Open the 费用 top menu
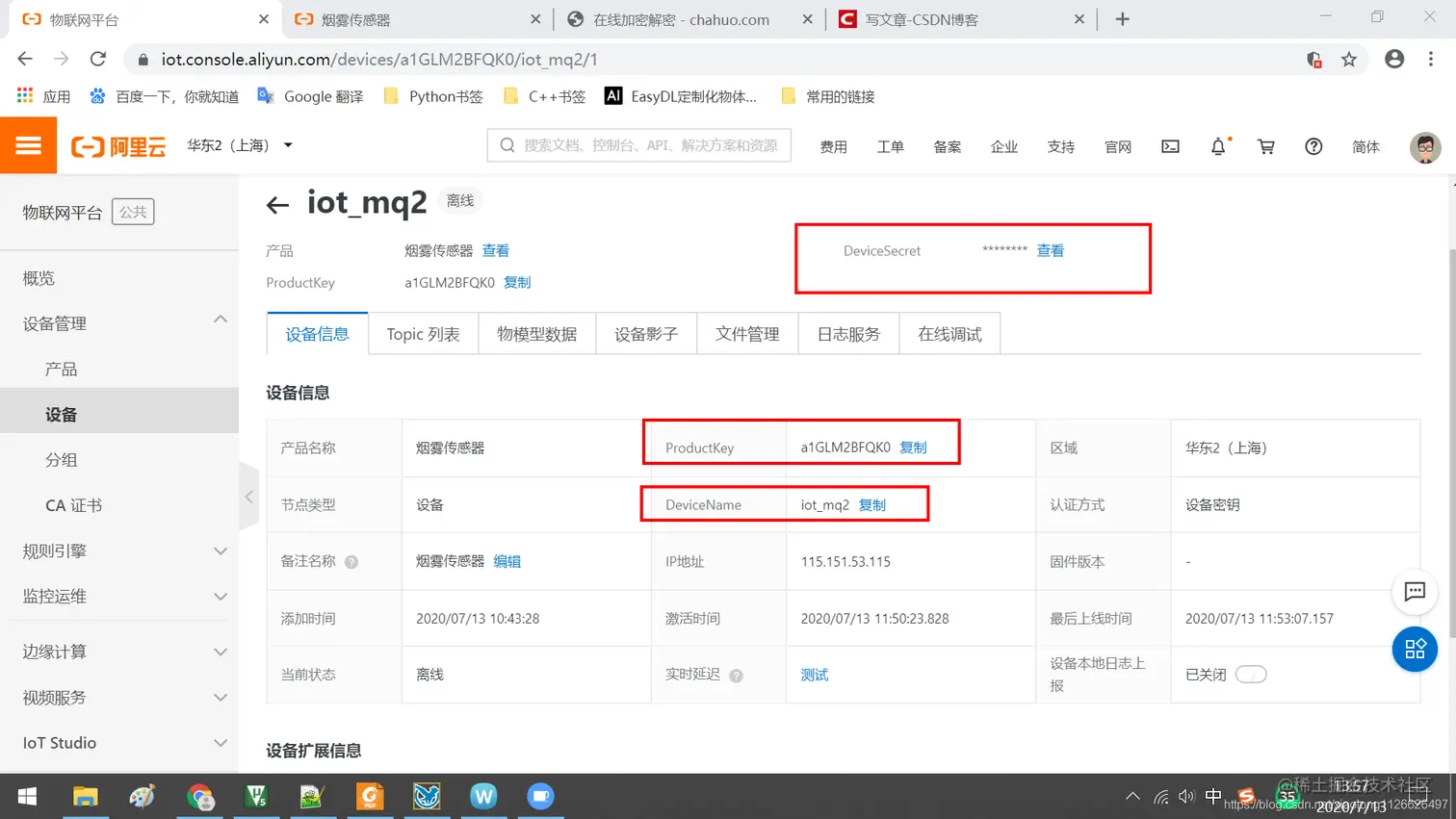The height and width of the screenshot is (819, 1456). pyautogui.click(x=833, y=146)
